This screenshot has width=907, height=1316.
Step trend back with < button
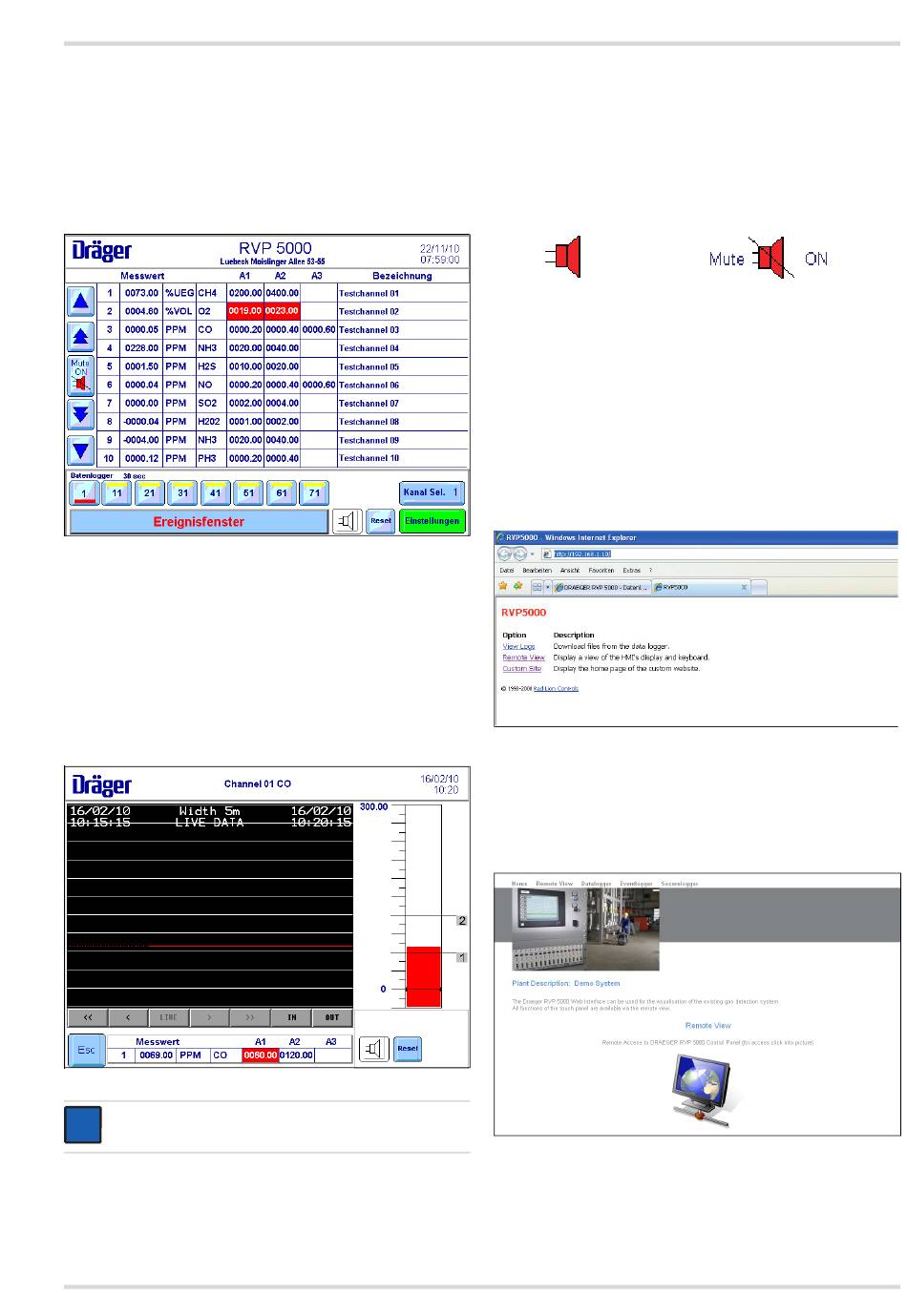point(129,1017)
